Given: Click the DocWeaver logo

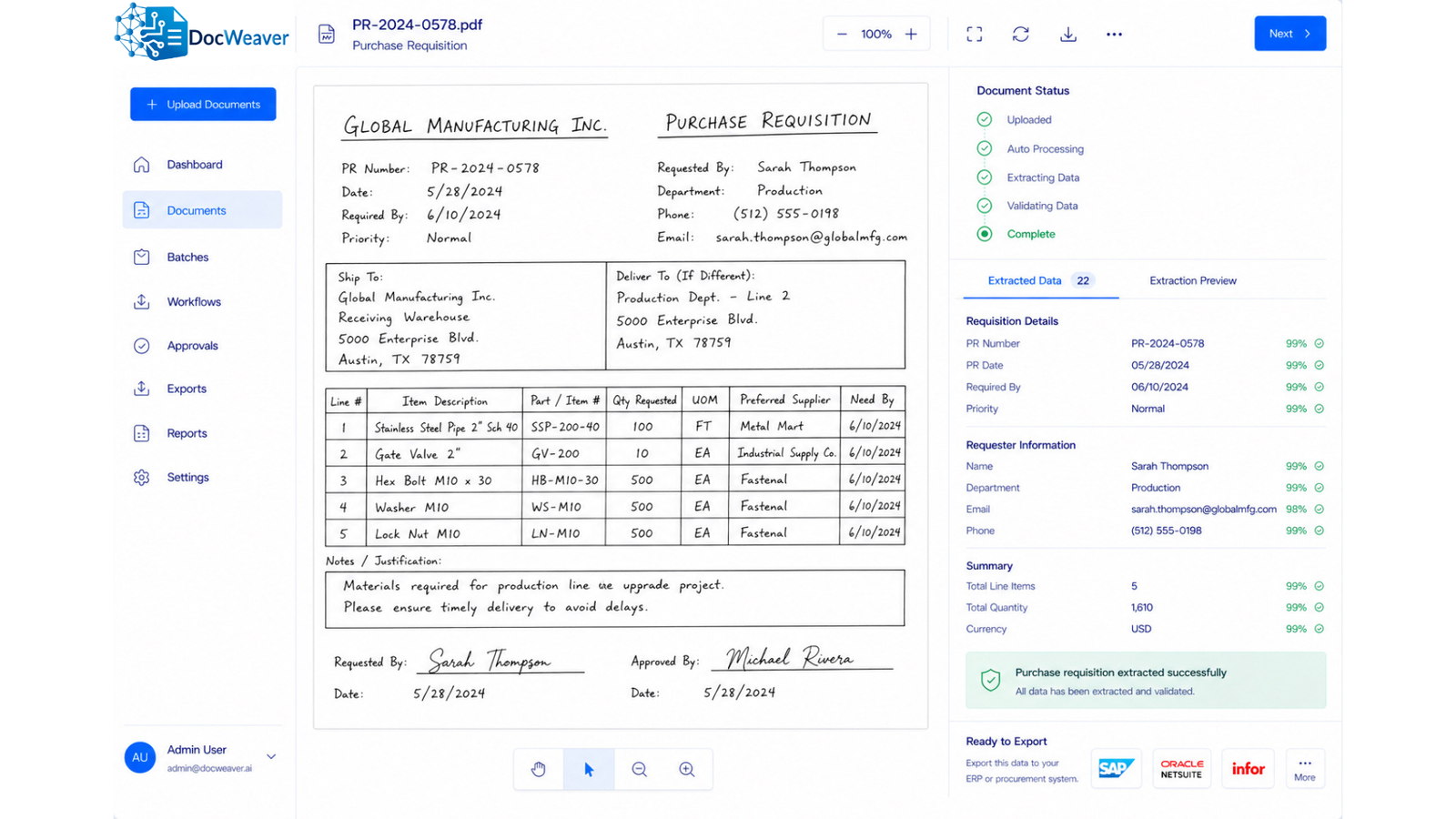Looking at the screenshot, I should pos(202,33).
